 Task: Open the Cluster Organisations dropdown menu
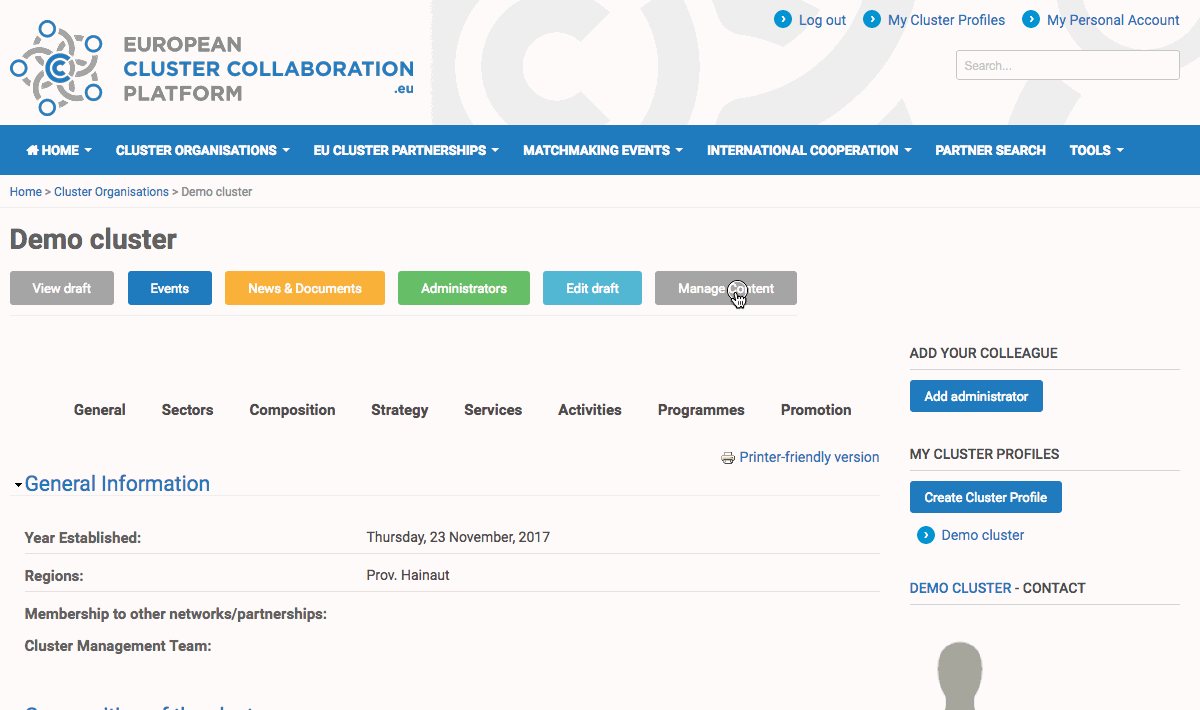[203, 150]
